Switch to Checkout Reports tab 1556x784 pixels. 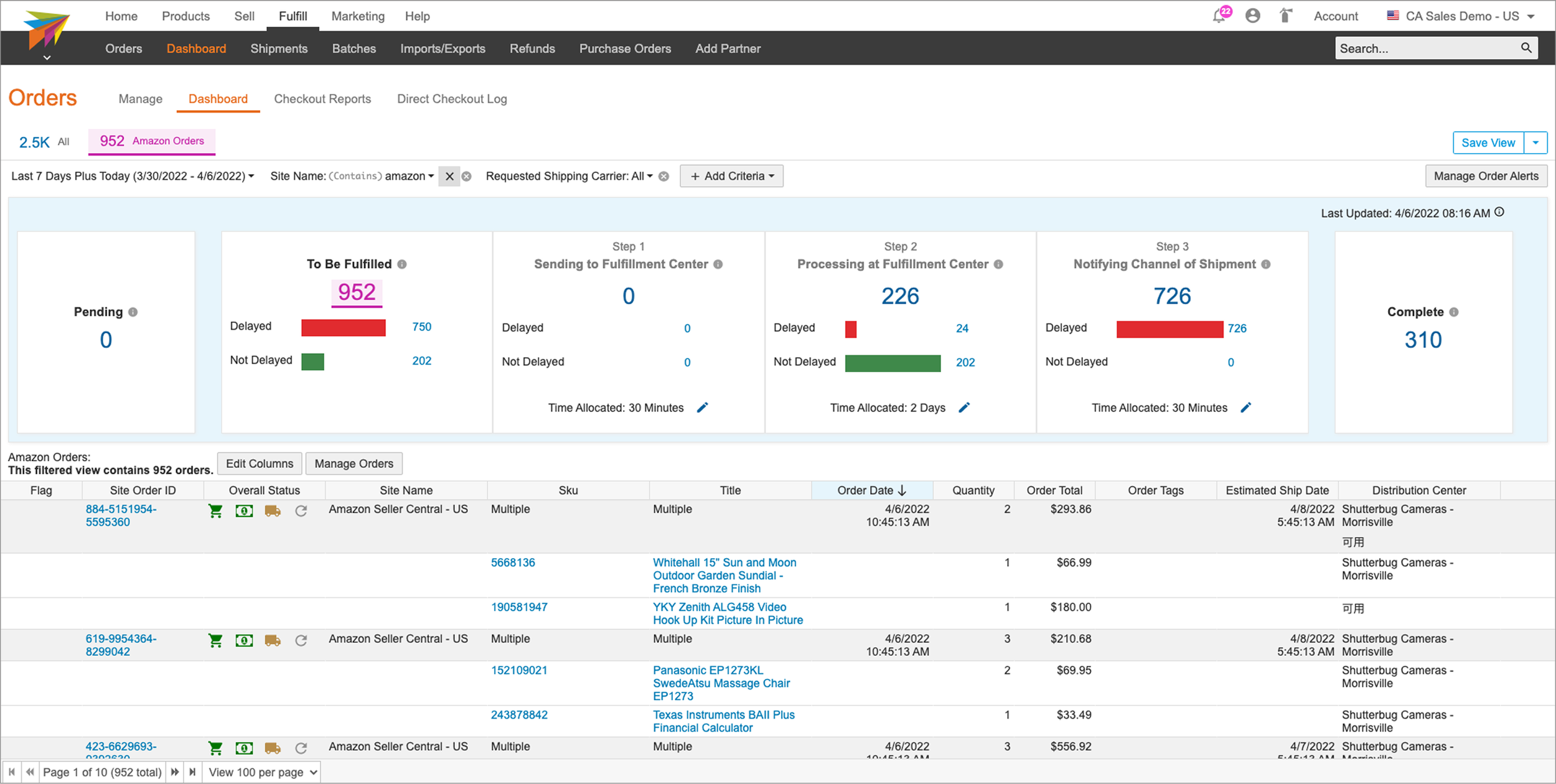tap(322, 99)
